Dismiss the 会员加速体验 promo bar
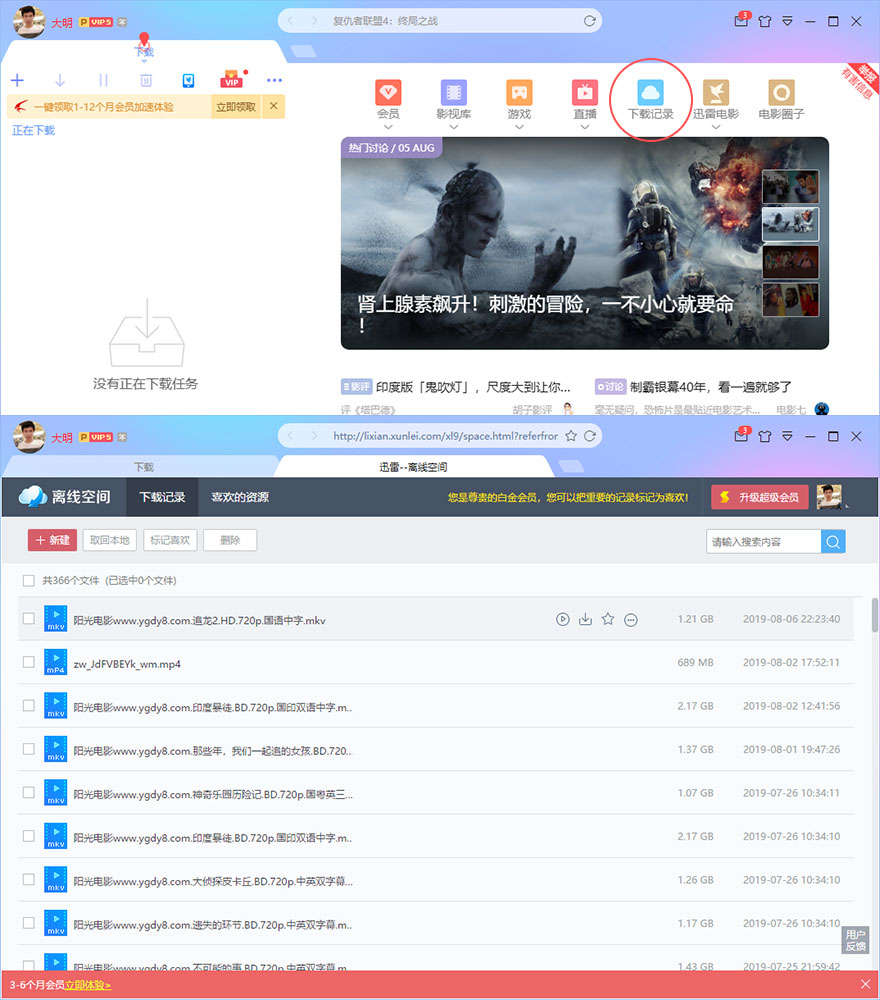The height and width of the screenshot is (1000, 880). pyautogui.click(x=274, y=106)
